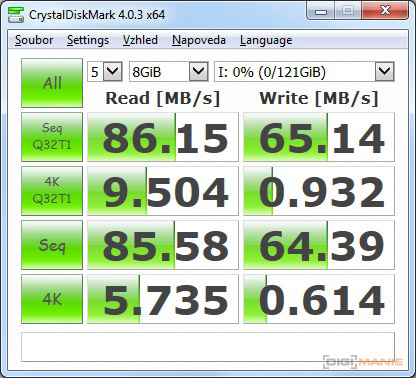
Task: Open the Napoveda menu
Action: point(199,40)
